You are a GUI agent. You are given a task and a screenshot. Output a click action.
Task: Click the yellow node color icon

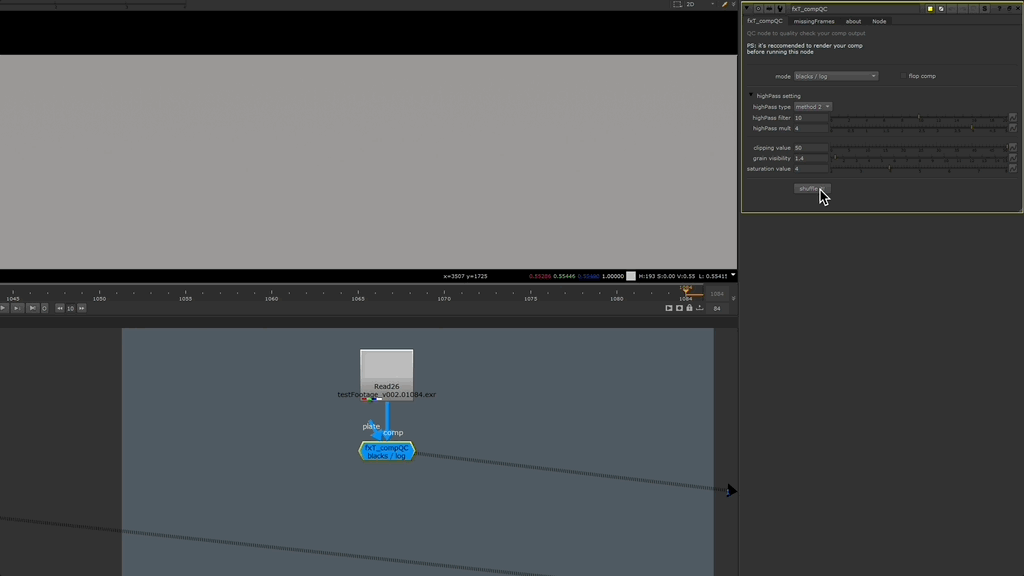[930, 8]
